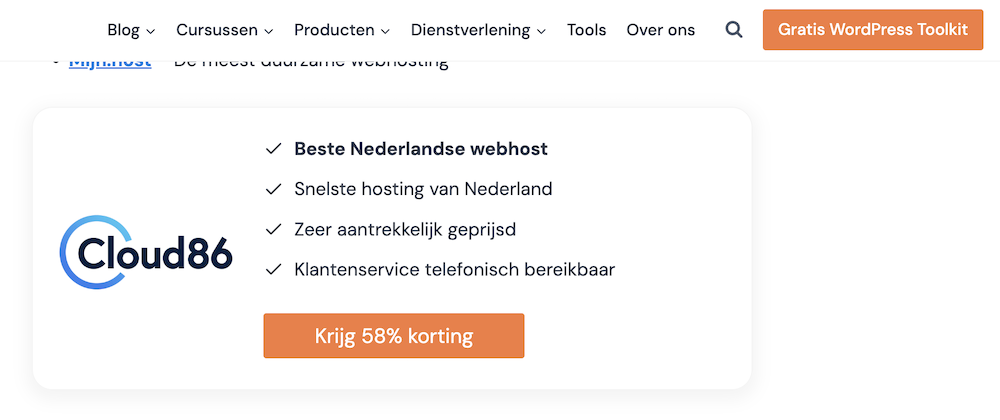This screenshot has width=1000, height=420.
Task: Open the Blog navigation item
Action: pyautogui.click(x=123, y=30)
